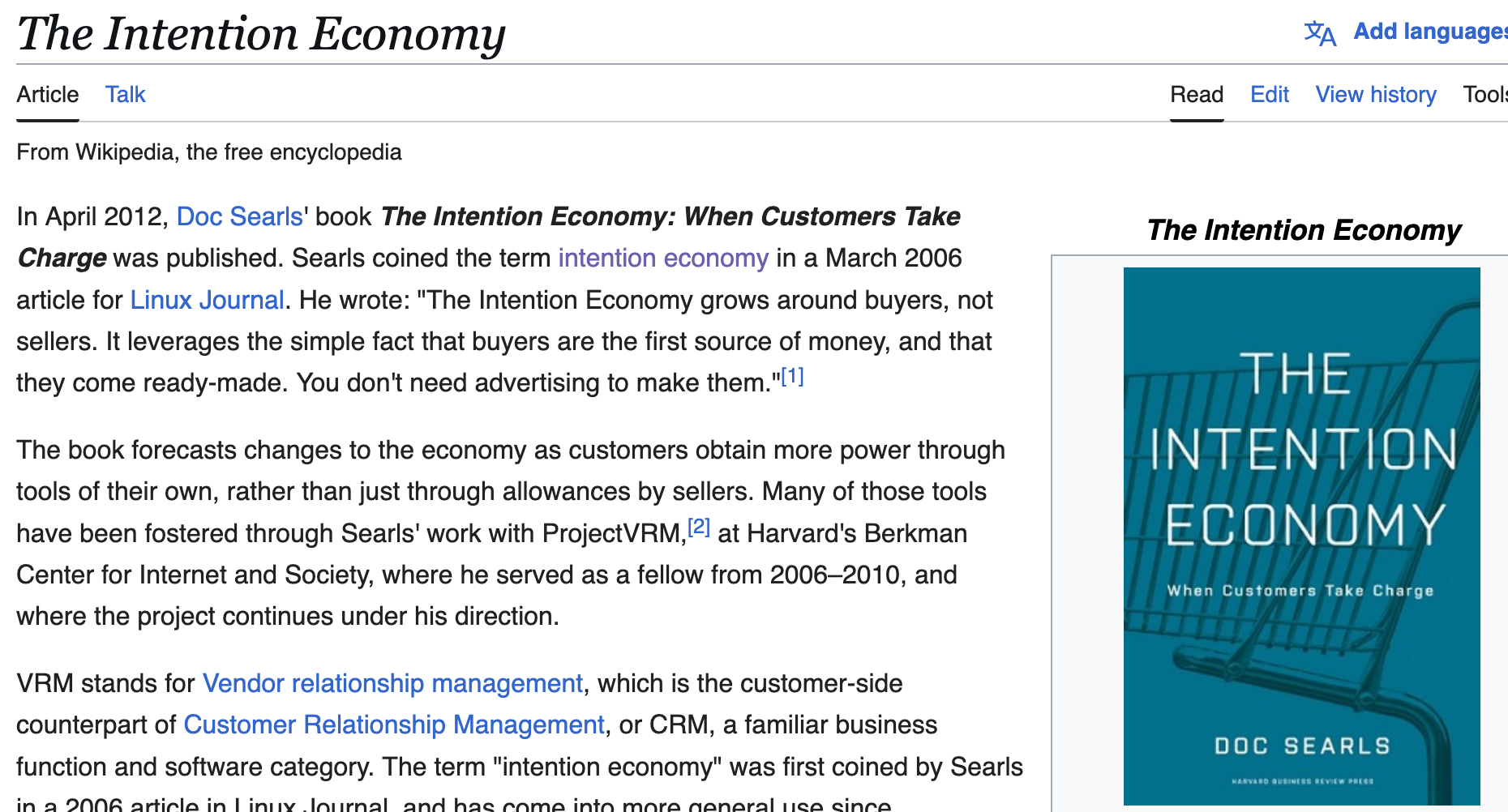
Task: Follow the Doc Searls link
Action: pyautogui.click(x=240, y=216)
